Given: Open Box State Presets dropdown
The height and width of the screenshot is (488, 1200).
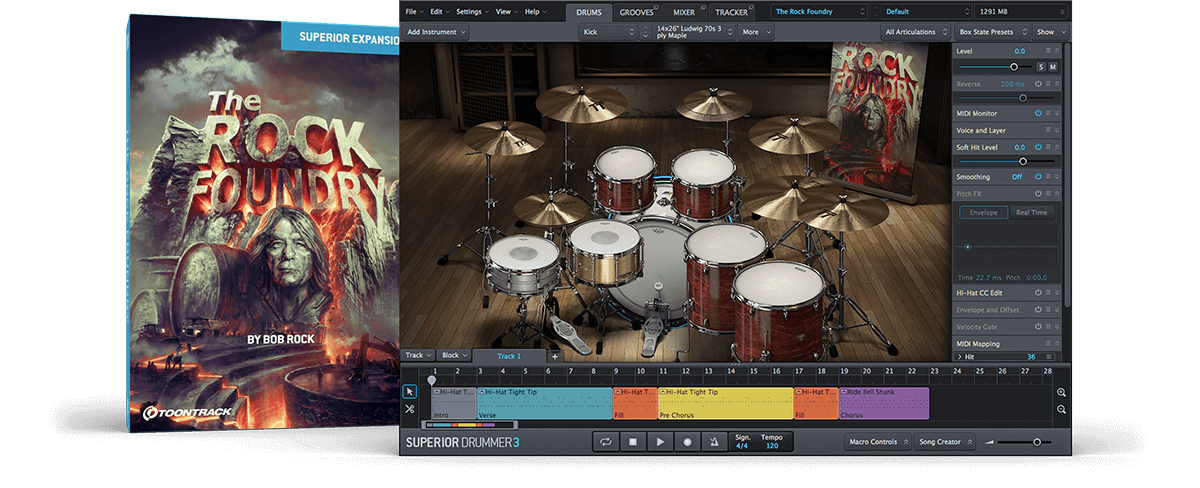Looking at the screenshot, I should 992,32.
